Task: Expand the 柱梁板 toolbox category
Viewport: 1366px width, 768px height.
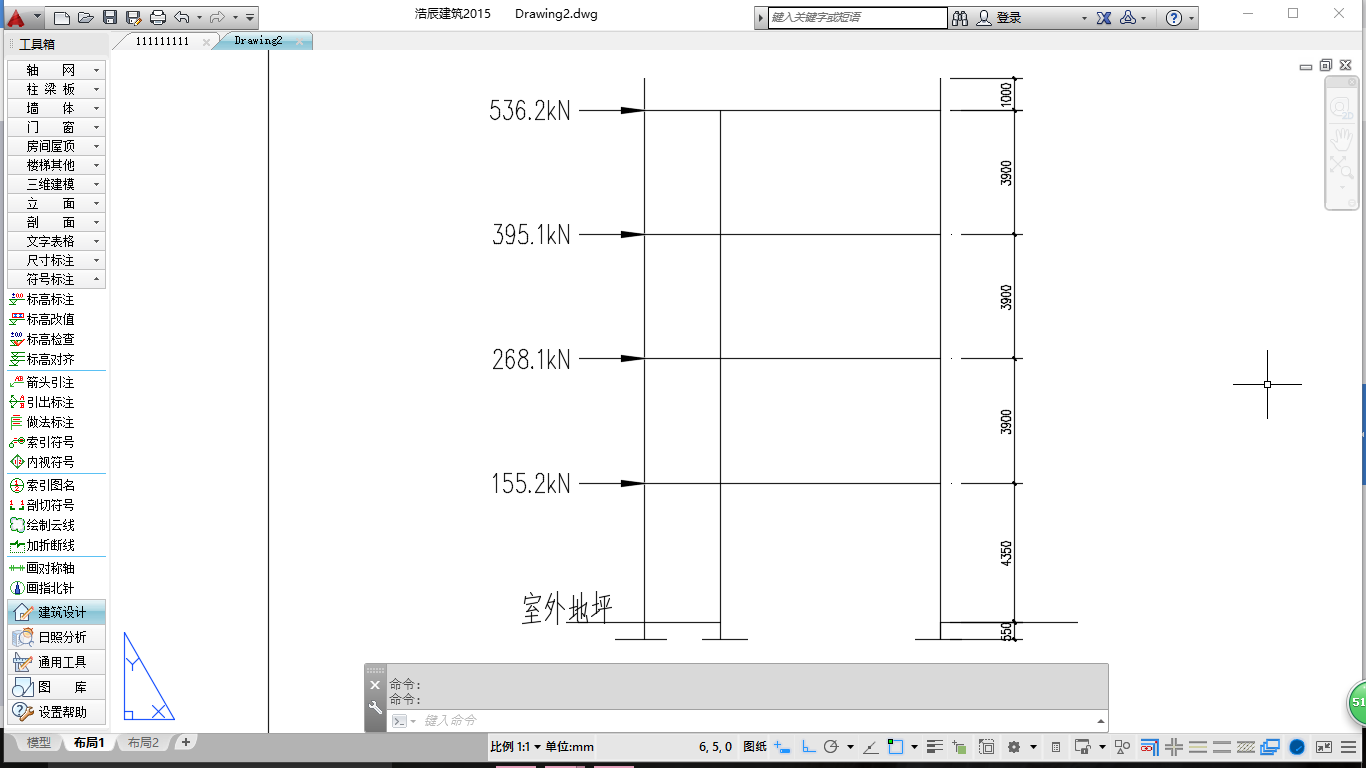Action: point(56,89)
